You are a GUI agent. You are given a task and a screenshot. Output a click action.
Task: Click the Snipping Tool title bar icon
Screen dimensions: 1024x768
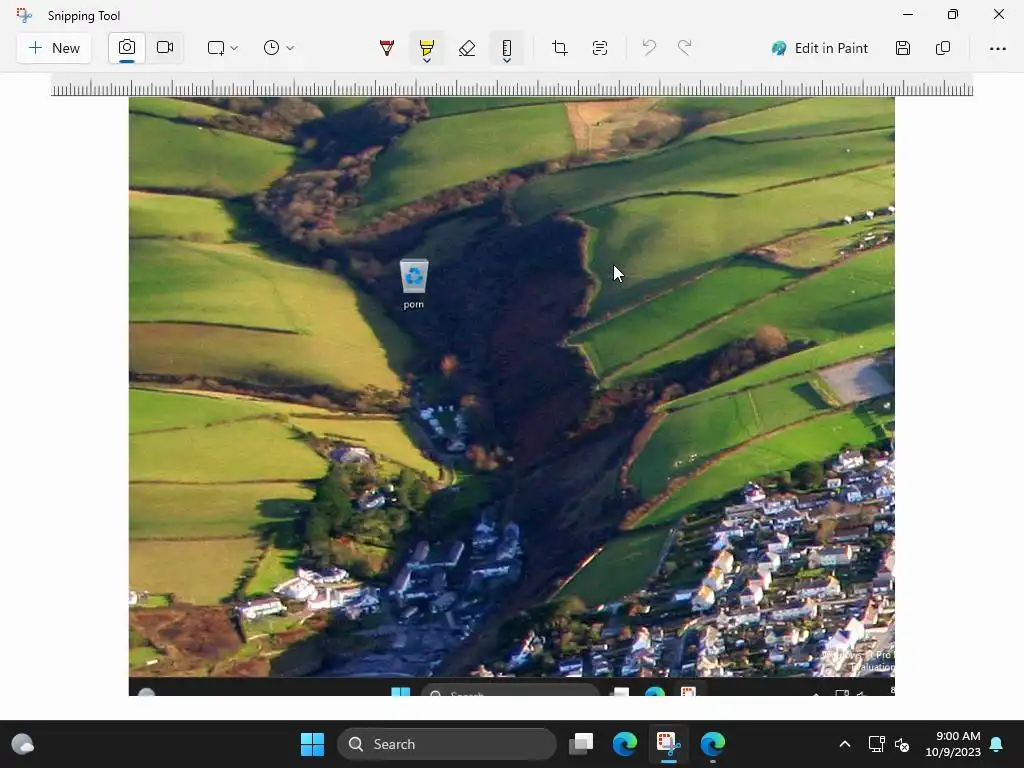tap(24, 15)
